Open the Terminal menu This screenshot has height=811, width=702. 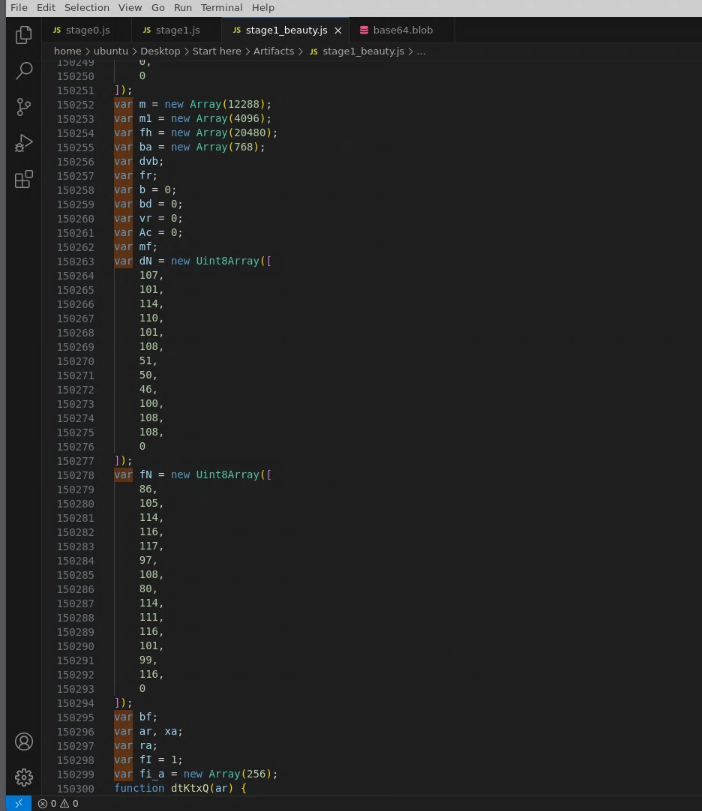(x=221, y=8)
